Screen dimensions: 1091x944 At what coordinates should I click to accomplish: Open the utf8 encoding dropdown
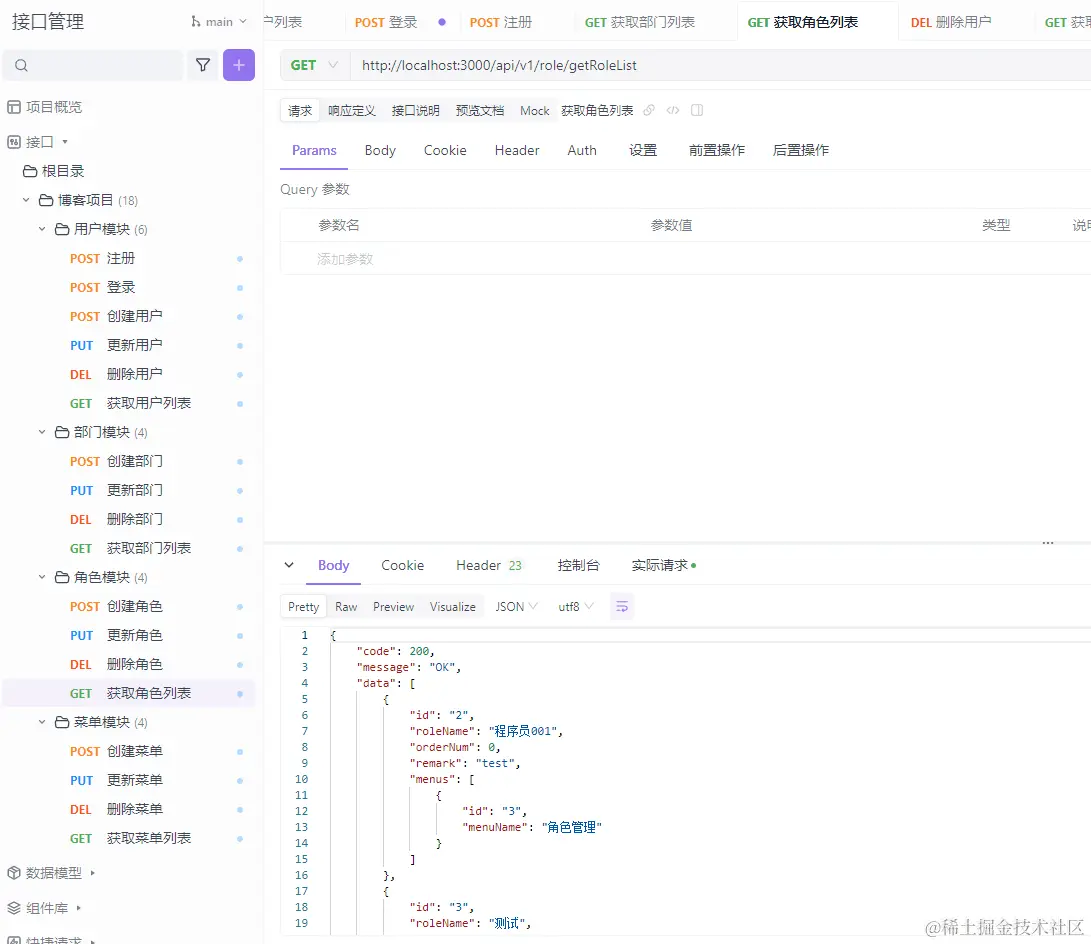click(576, 607)
